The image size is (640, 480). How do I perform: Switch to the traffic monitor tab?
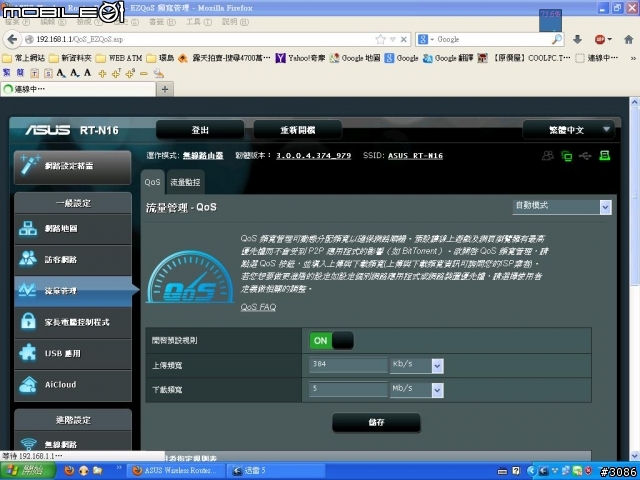pyautogui.click(x=185, y=182)
